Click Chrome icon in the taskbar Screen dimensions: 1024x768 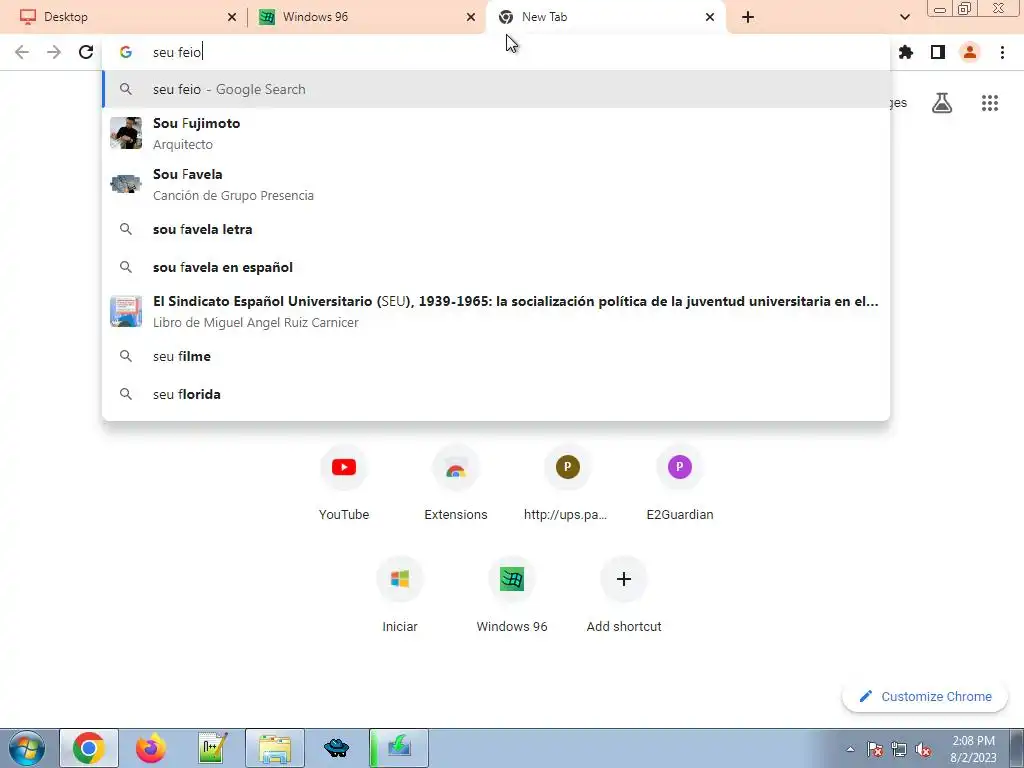coord(89,748)
